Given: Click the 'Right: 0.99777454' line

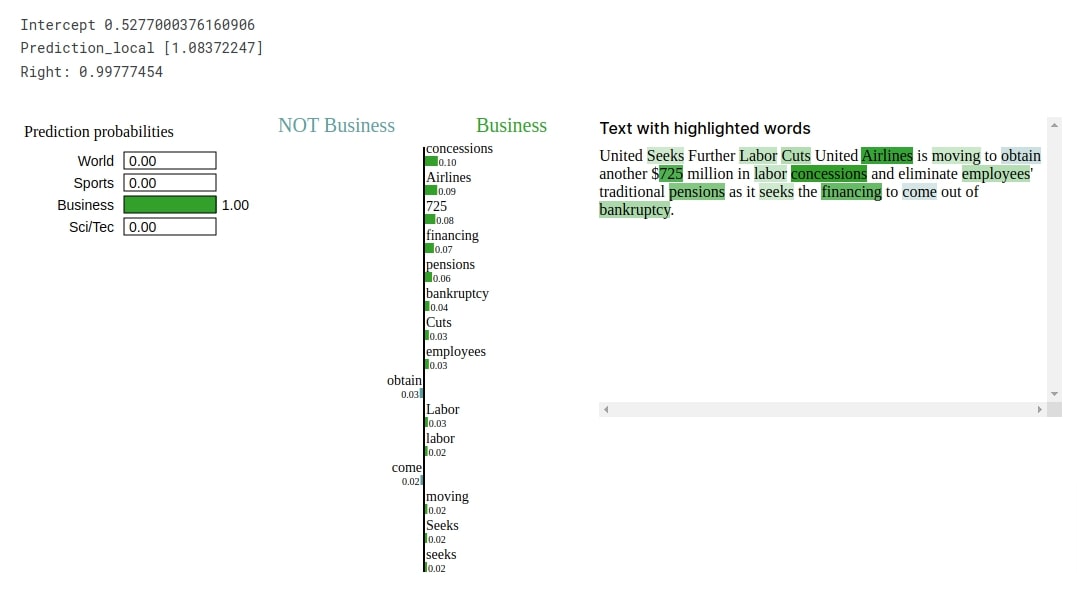Looking at the screenshot, I should pyautogui.click(x=91, y=71).
